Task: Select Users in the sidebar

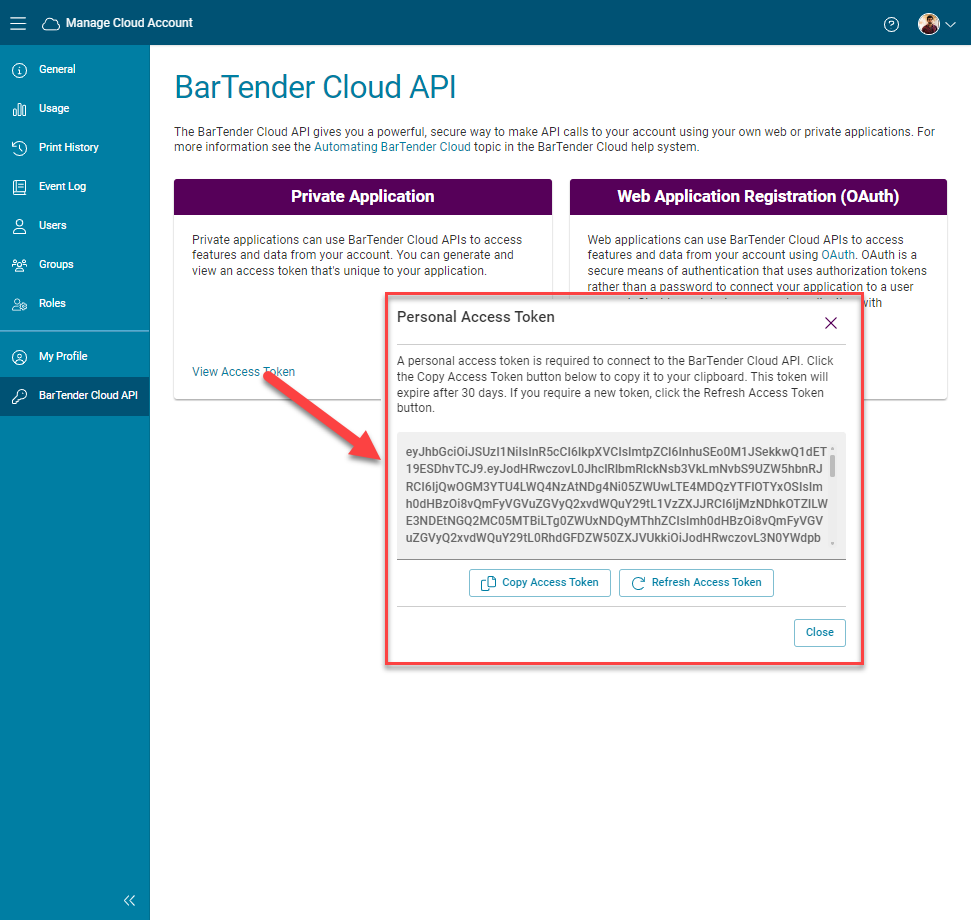Action: (74, 225)
